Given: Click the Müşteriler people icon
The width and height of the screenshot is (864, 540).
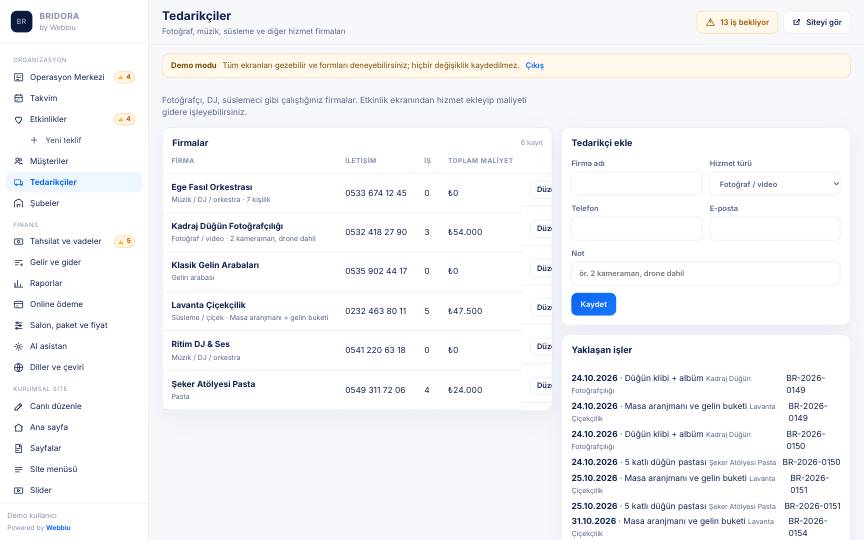Looking at the screenshot, I should coord(18,161).
